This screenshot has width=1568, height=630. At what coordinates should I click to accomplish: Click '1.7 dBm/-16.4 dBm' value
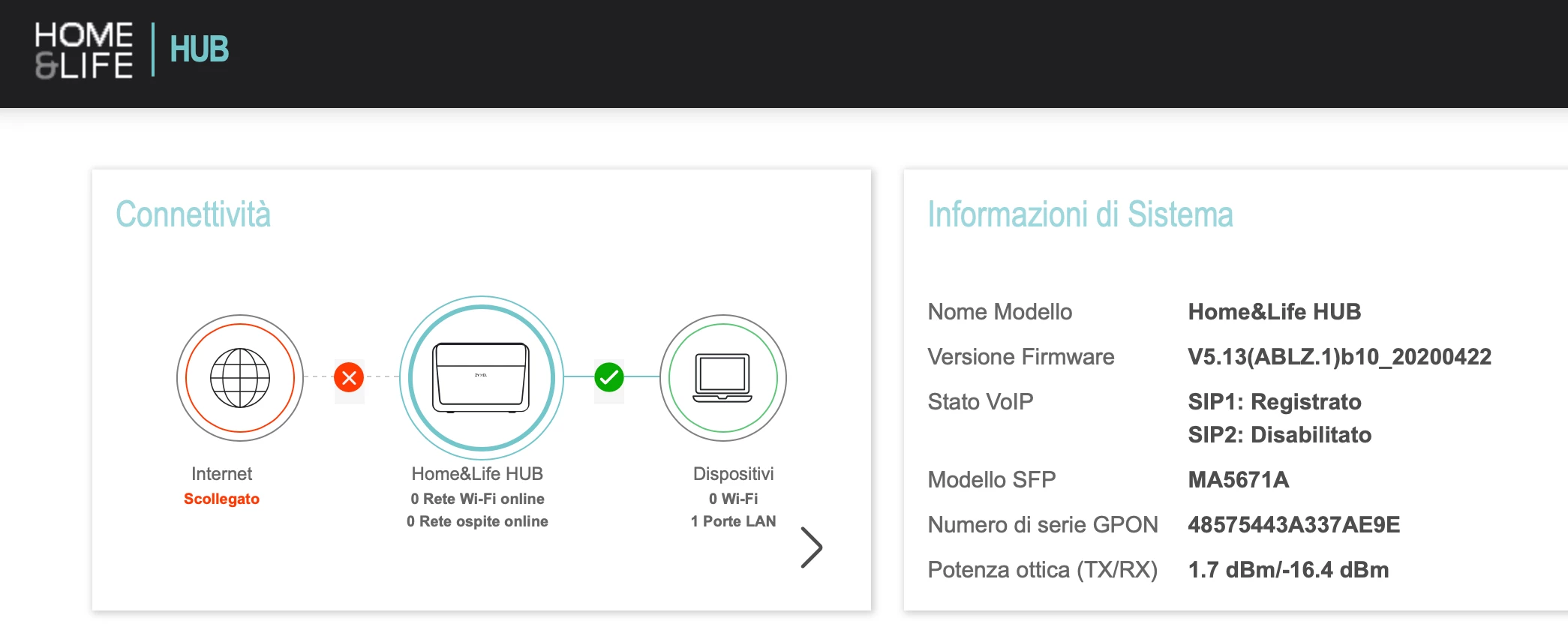(x=1289, y=570)
